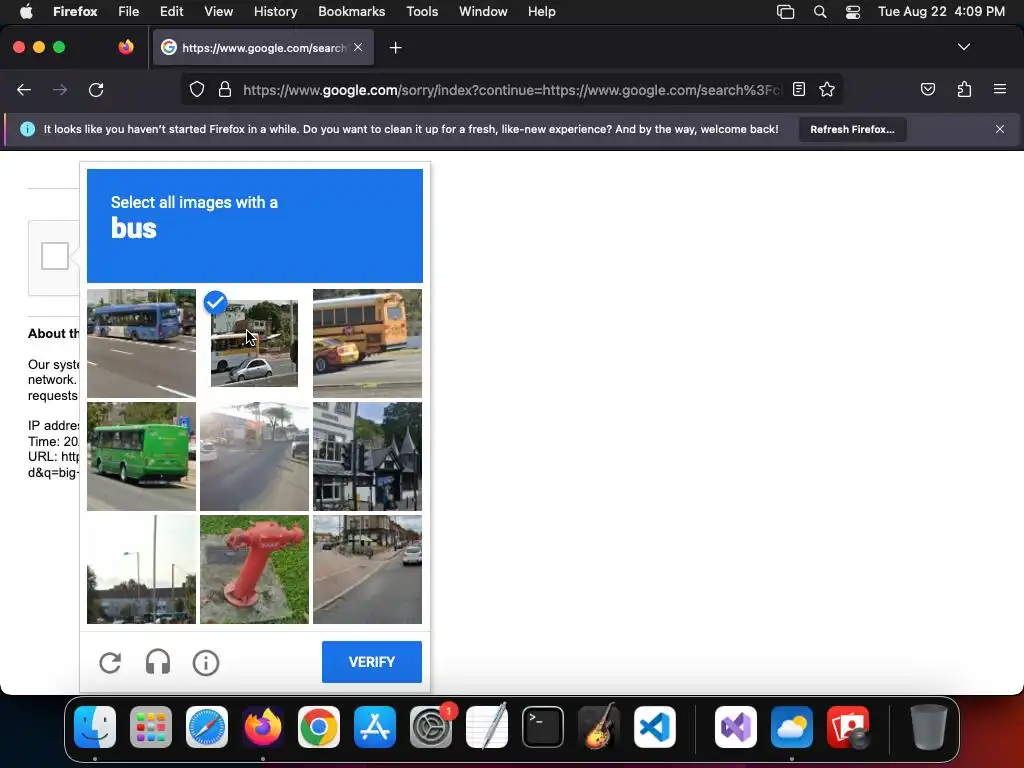Screen dimensions: 1024x768
Task: Open the App Store from the Dock
Action: (x=375, y=726)
